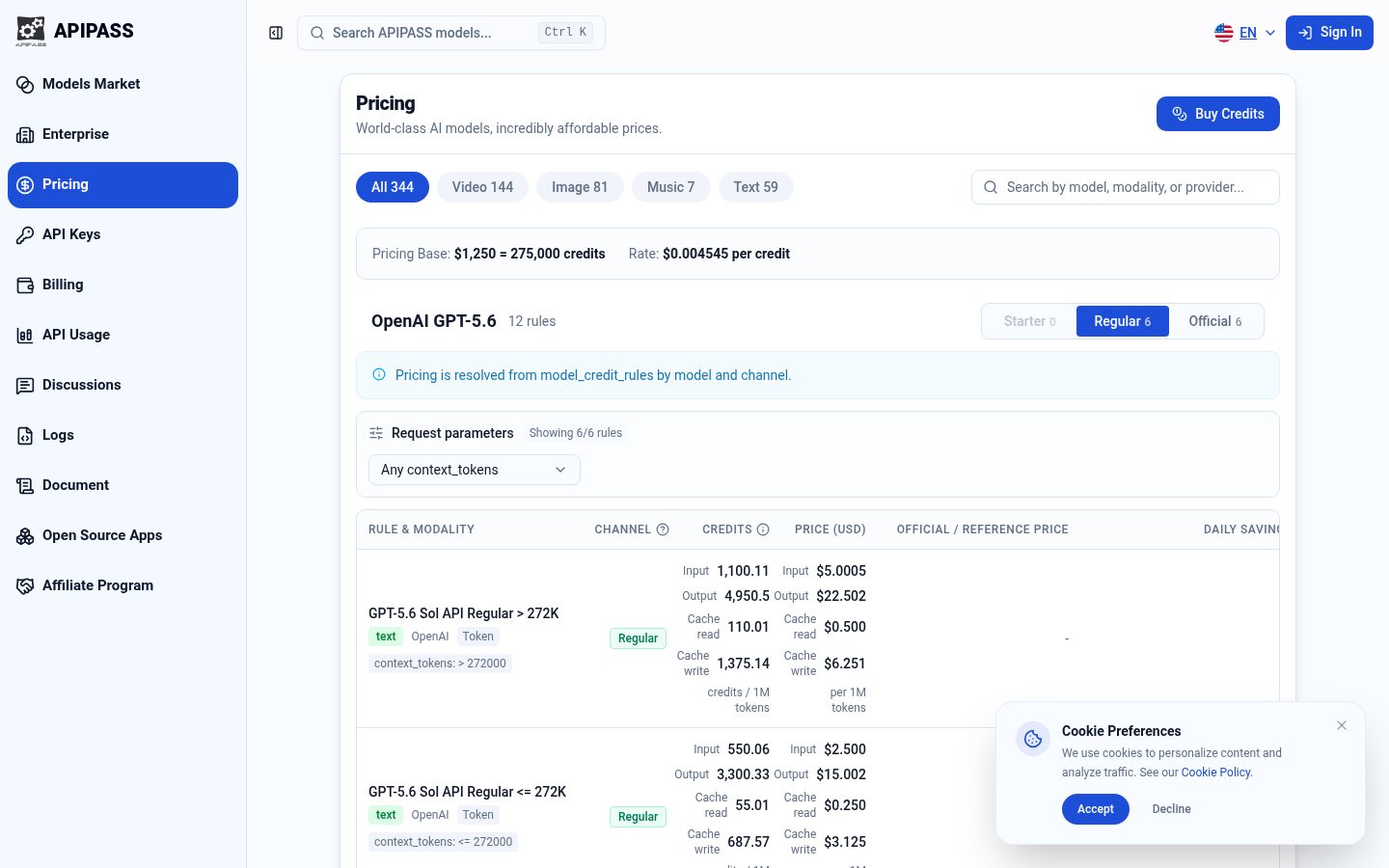Toggle the sidebar collapse icon
This screenshot has height=868, width=1389.
pyautogui.click(x=276, y=33)
